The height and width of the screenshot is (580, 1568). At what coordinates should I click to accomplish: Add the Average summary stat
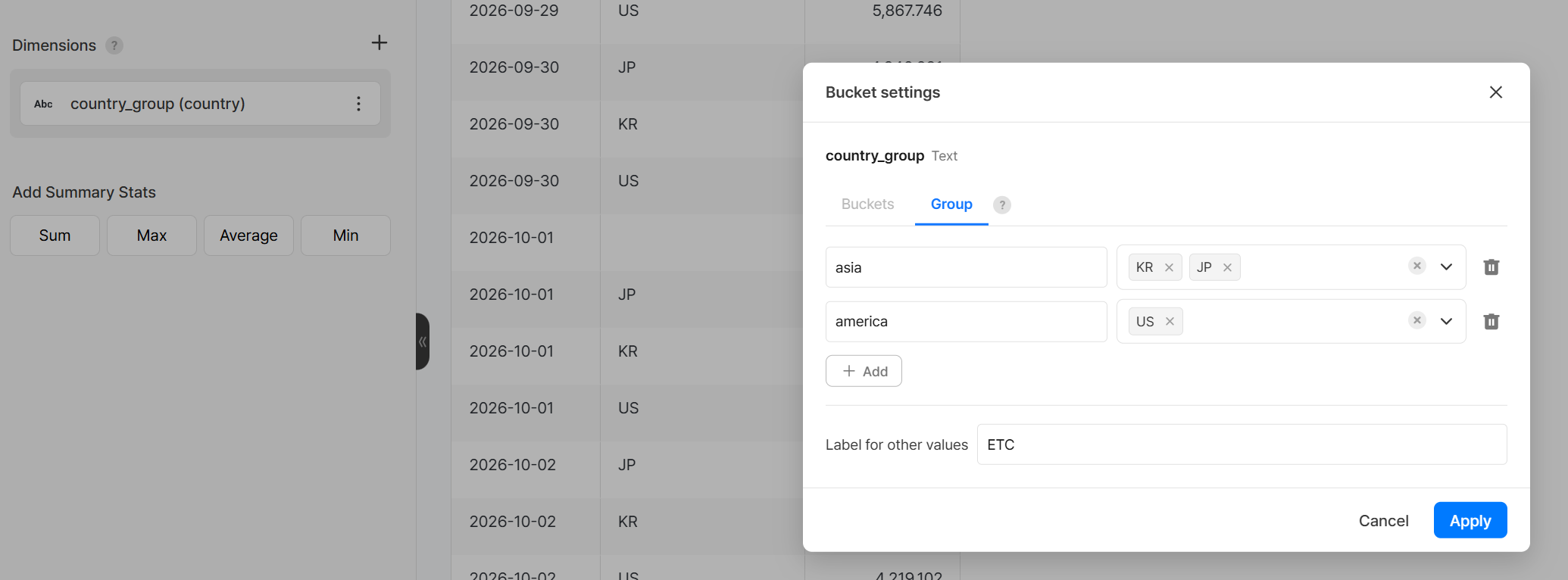[x=248, y=235]
